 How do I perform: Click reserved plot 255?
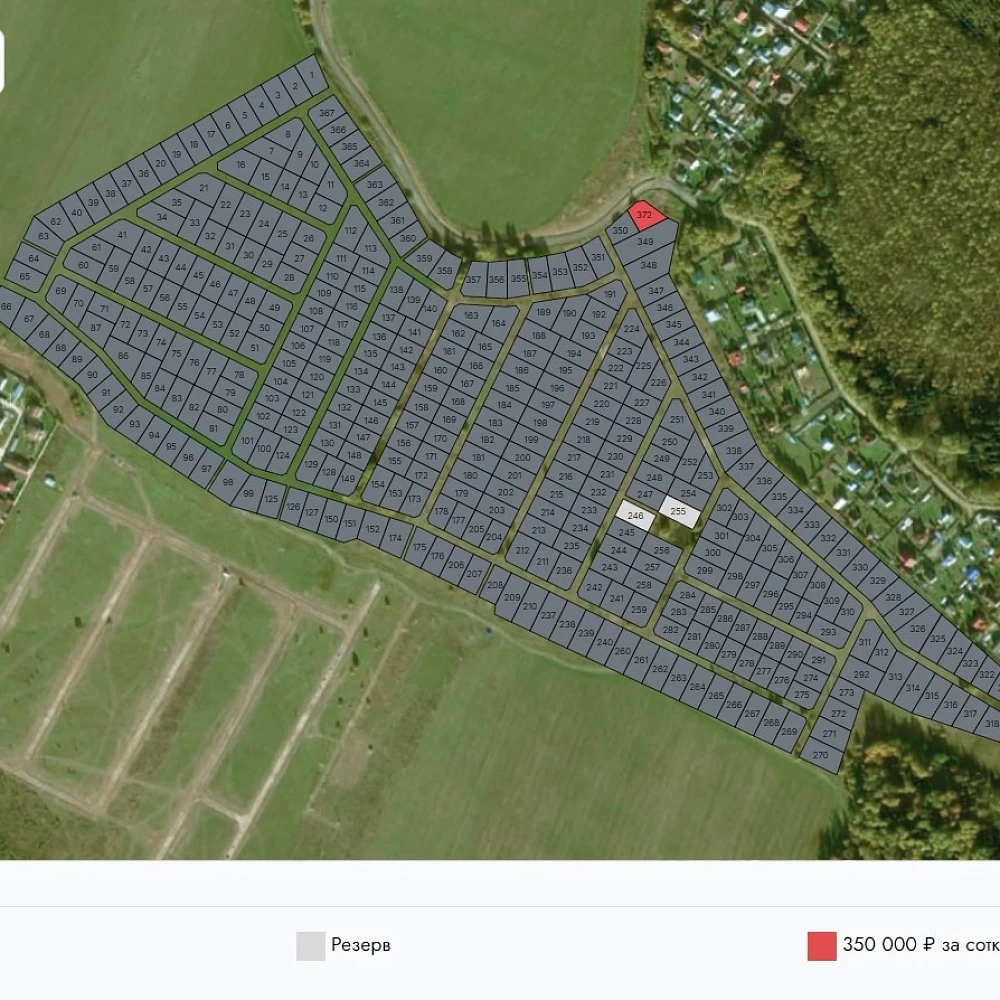(679, 511)
